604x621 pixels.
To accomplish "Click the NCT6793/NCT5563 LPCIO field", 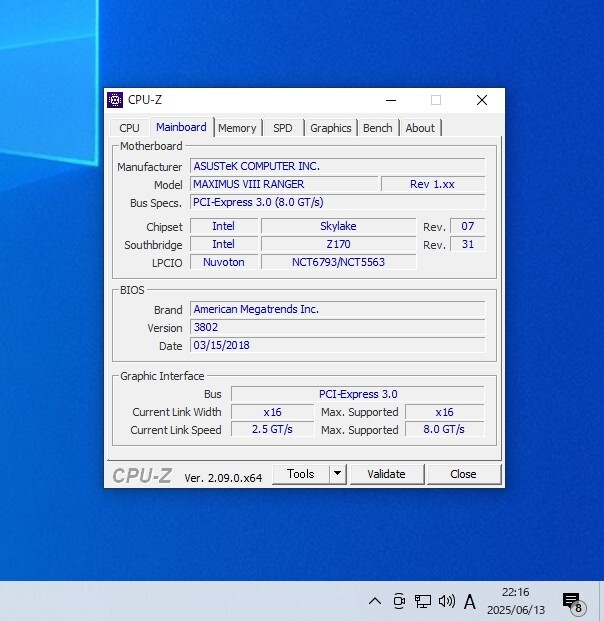I will (339, 262).
